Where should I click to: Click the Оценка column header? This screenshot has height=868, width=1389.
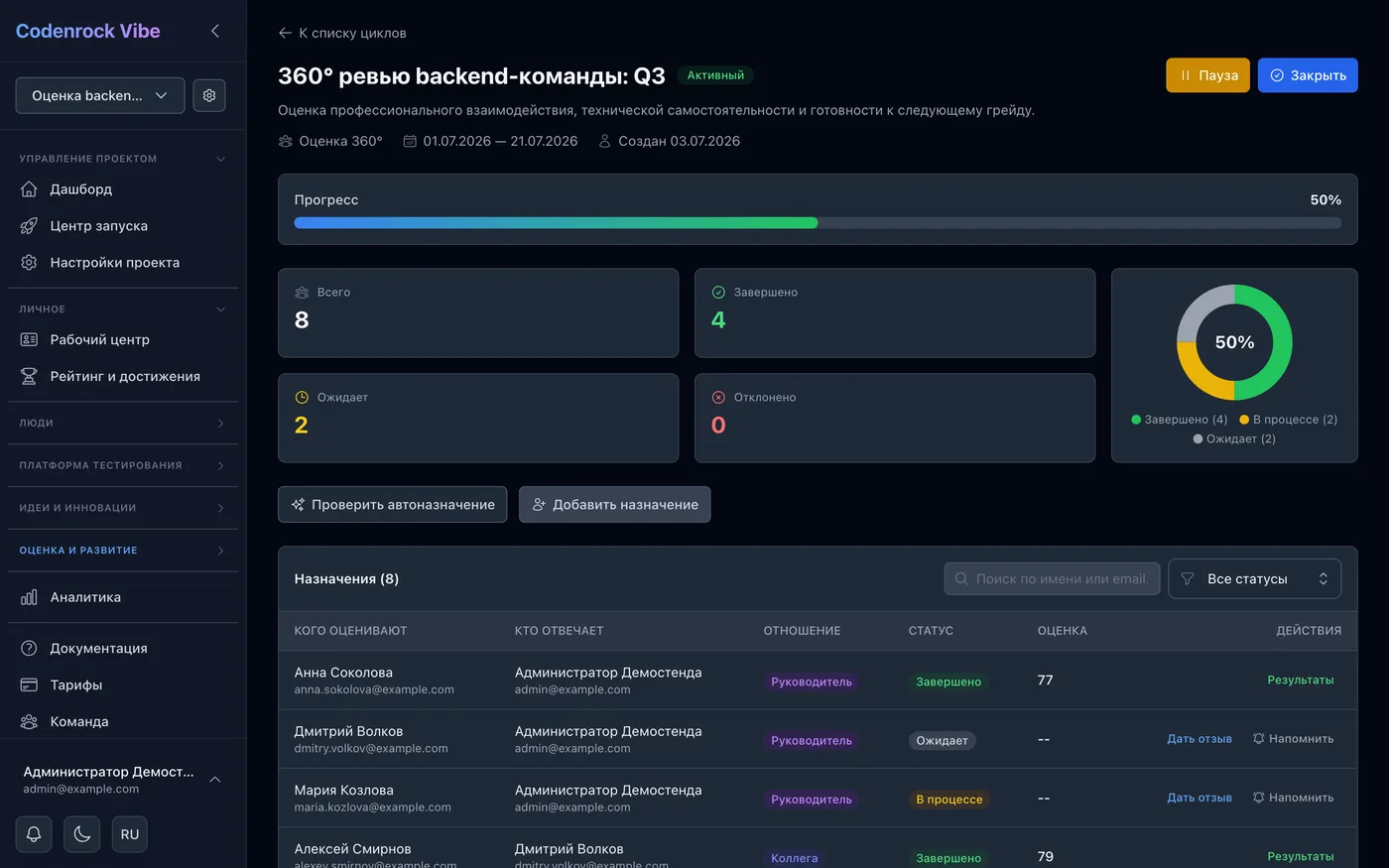pos(1062,631)
